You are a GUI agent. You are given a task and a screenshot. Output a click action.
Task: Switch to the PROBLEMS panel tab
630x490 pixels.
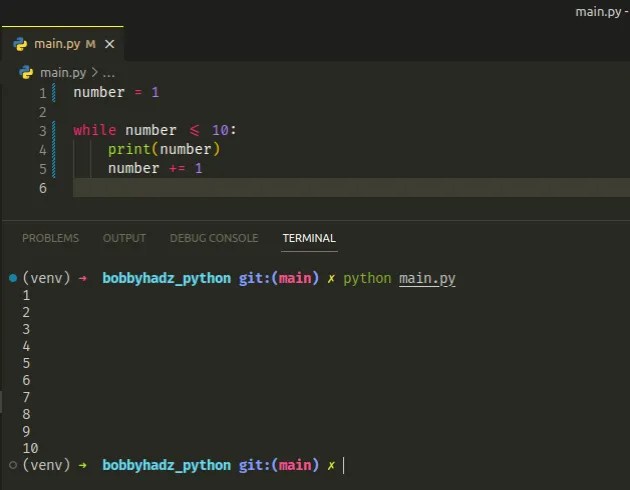(x=51, y=238)
